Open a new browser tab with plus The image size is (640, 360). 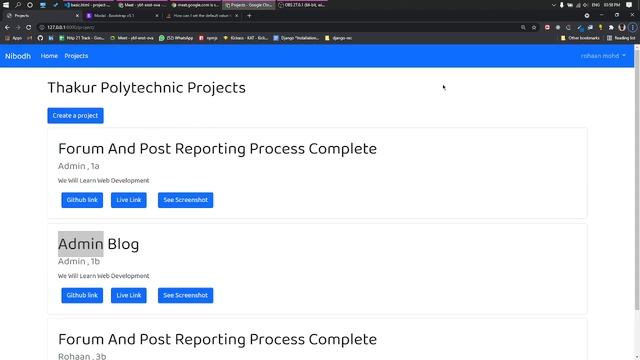tap(249, 16)
